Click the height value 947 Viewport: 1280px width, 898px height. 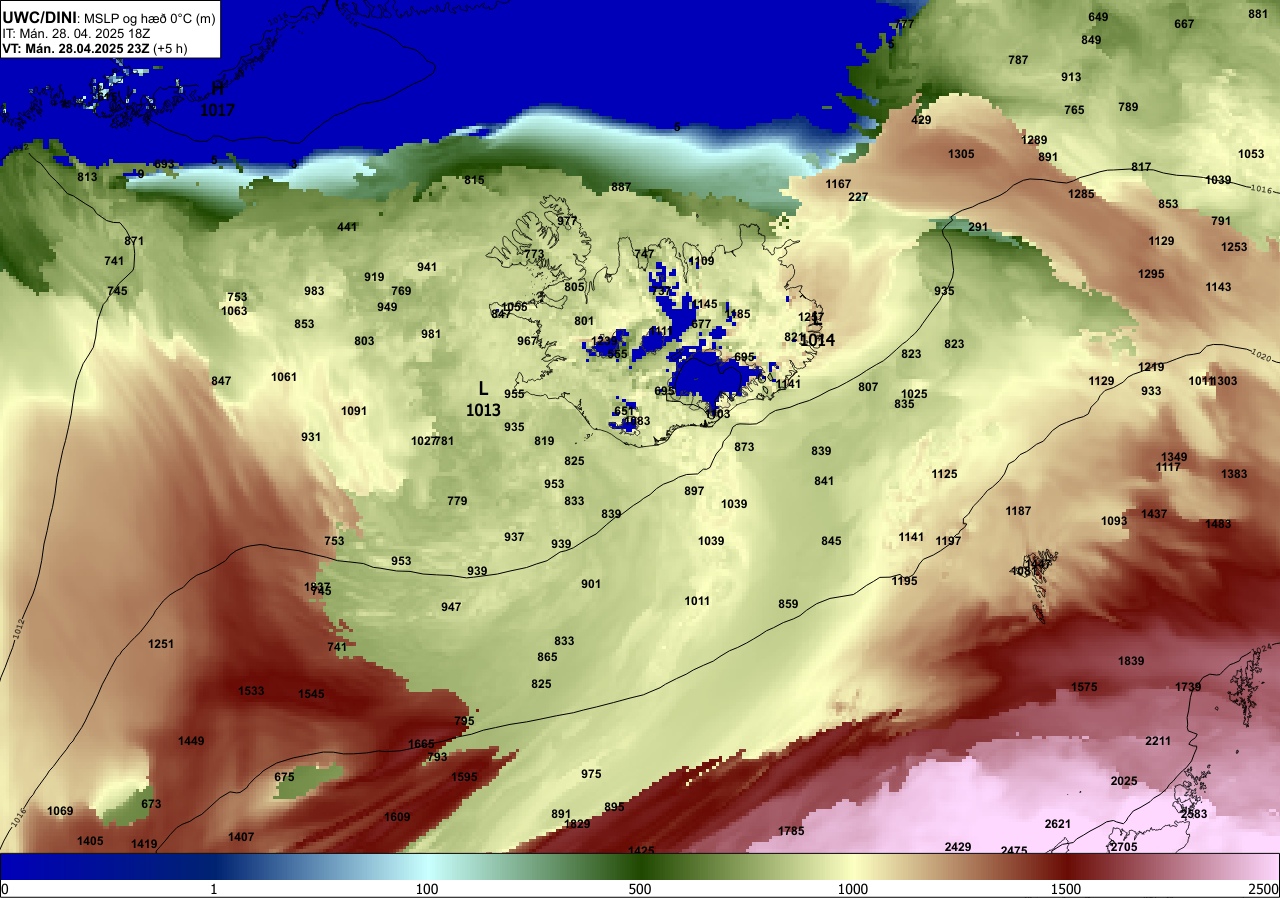point(451,607)
